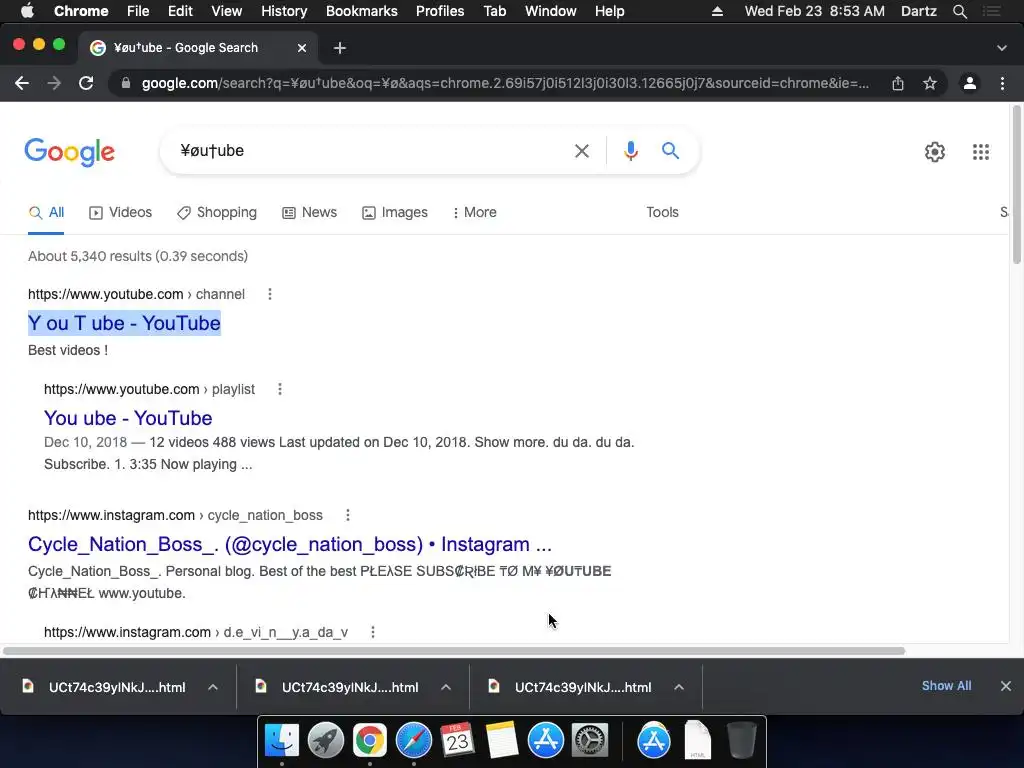Open App Store icon beside Notes
Image resolution: width=1024 pixels, height=768 pixels.
546,741
